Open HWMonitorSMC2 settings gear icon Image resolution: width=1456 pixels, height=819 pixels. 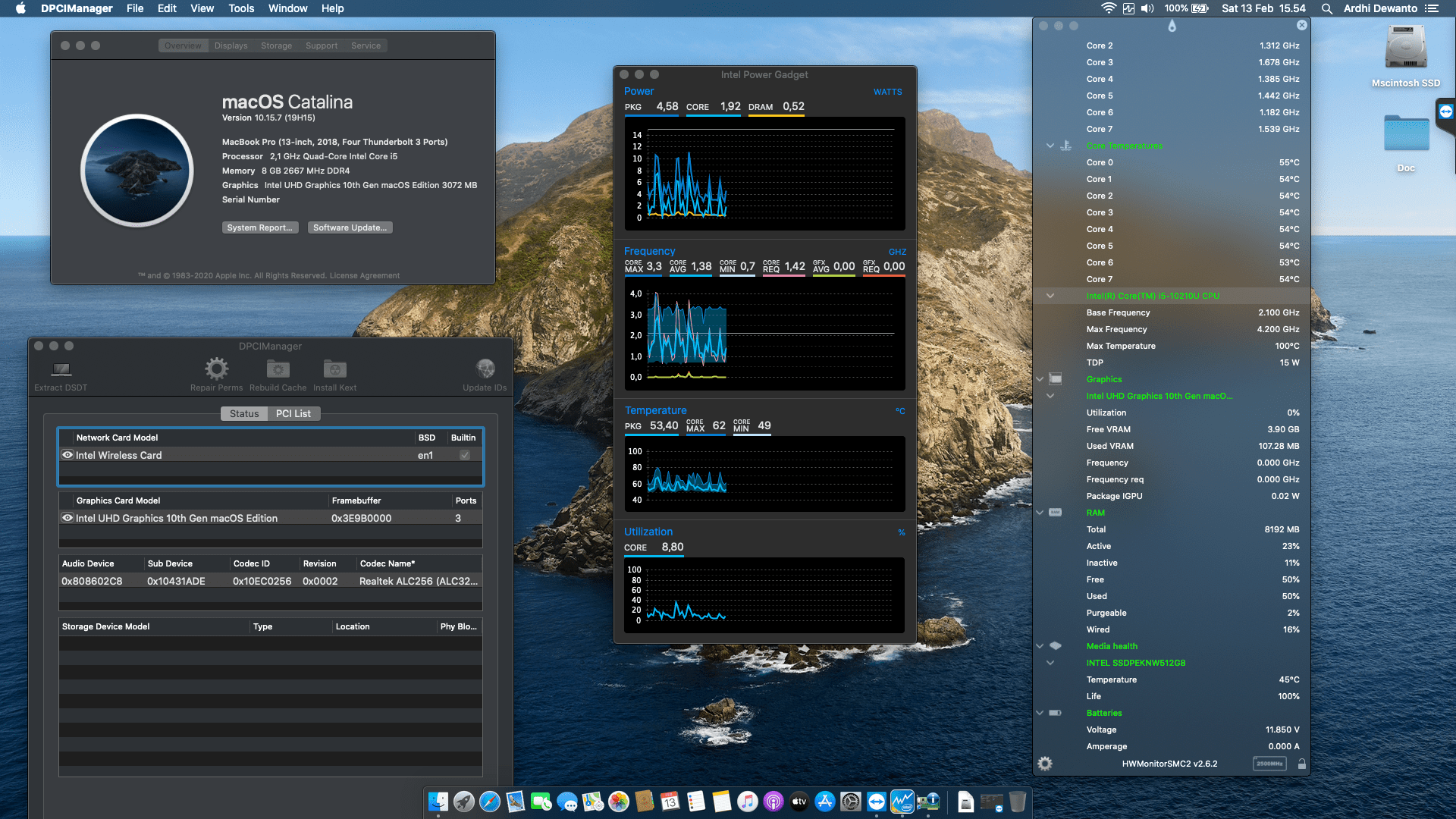coord(1045,764)
